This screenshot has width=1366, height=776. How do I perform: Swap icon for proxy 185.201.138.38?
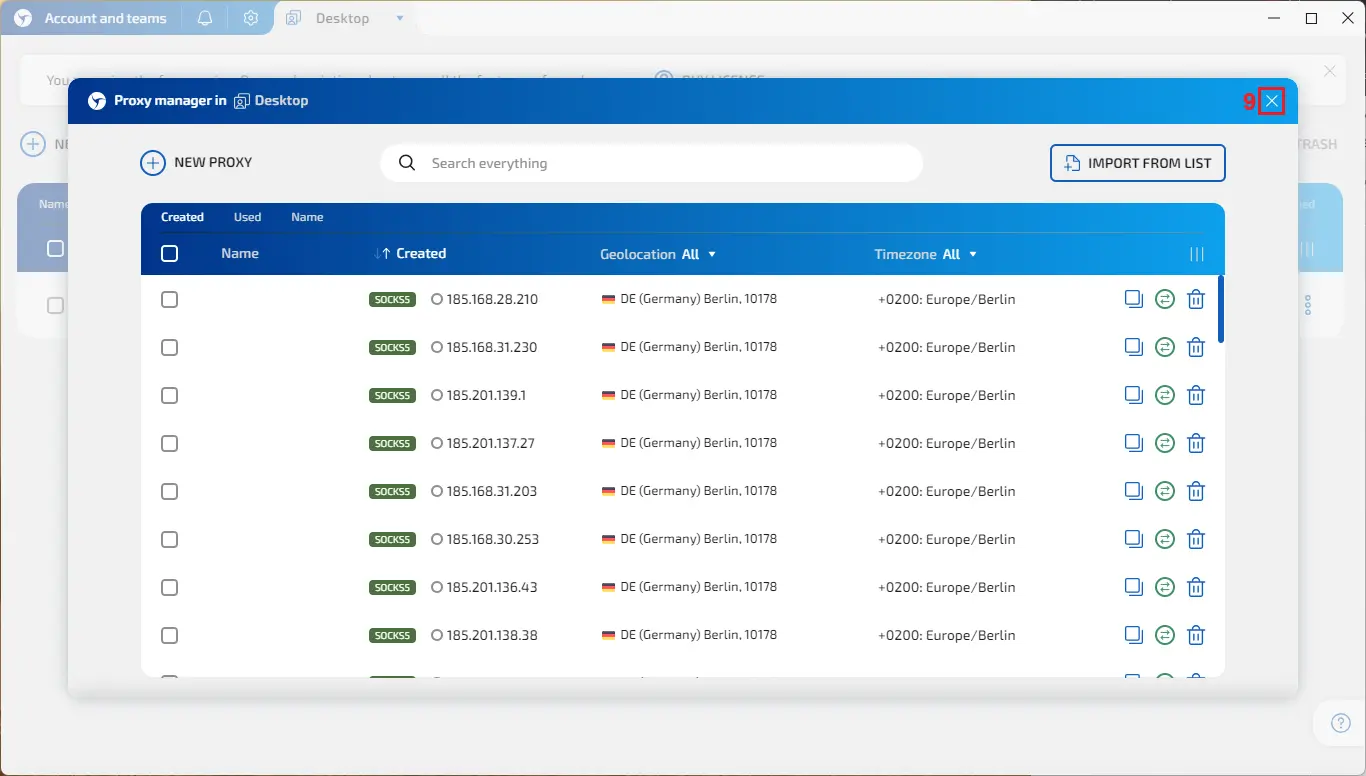click(1164, 635)
